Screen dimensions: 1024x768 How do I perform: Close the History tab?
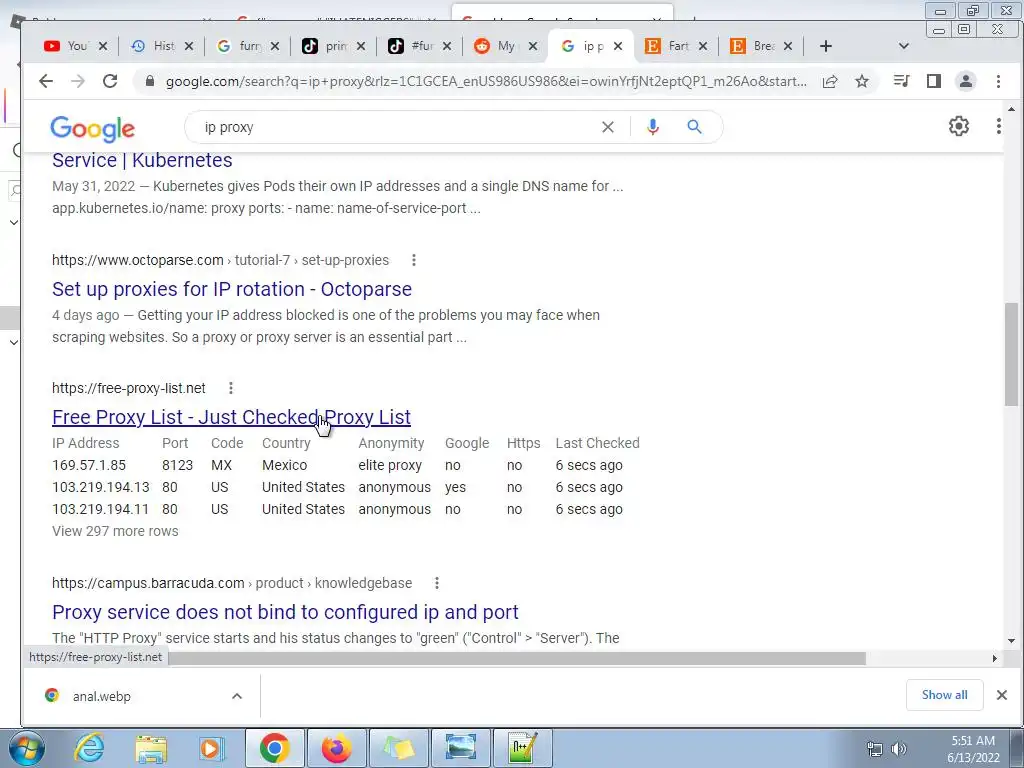coord(189,46)
